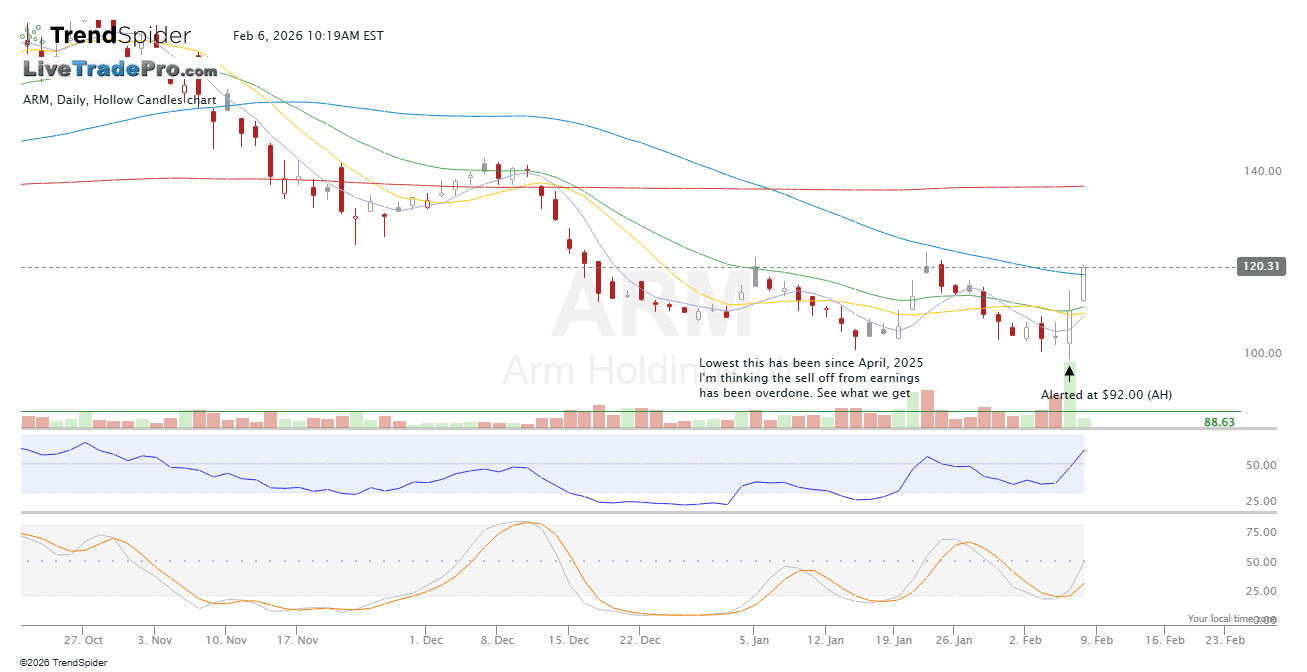Click the 100.00 price axis label
Viewport: 1307px width, 672px height.
point(1262,353)
